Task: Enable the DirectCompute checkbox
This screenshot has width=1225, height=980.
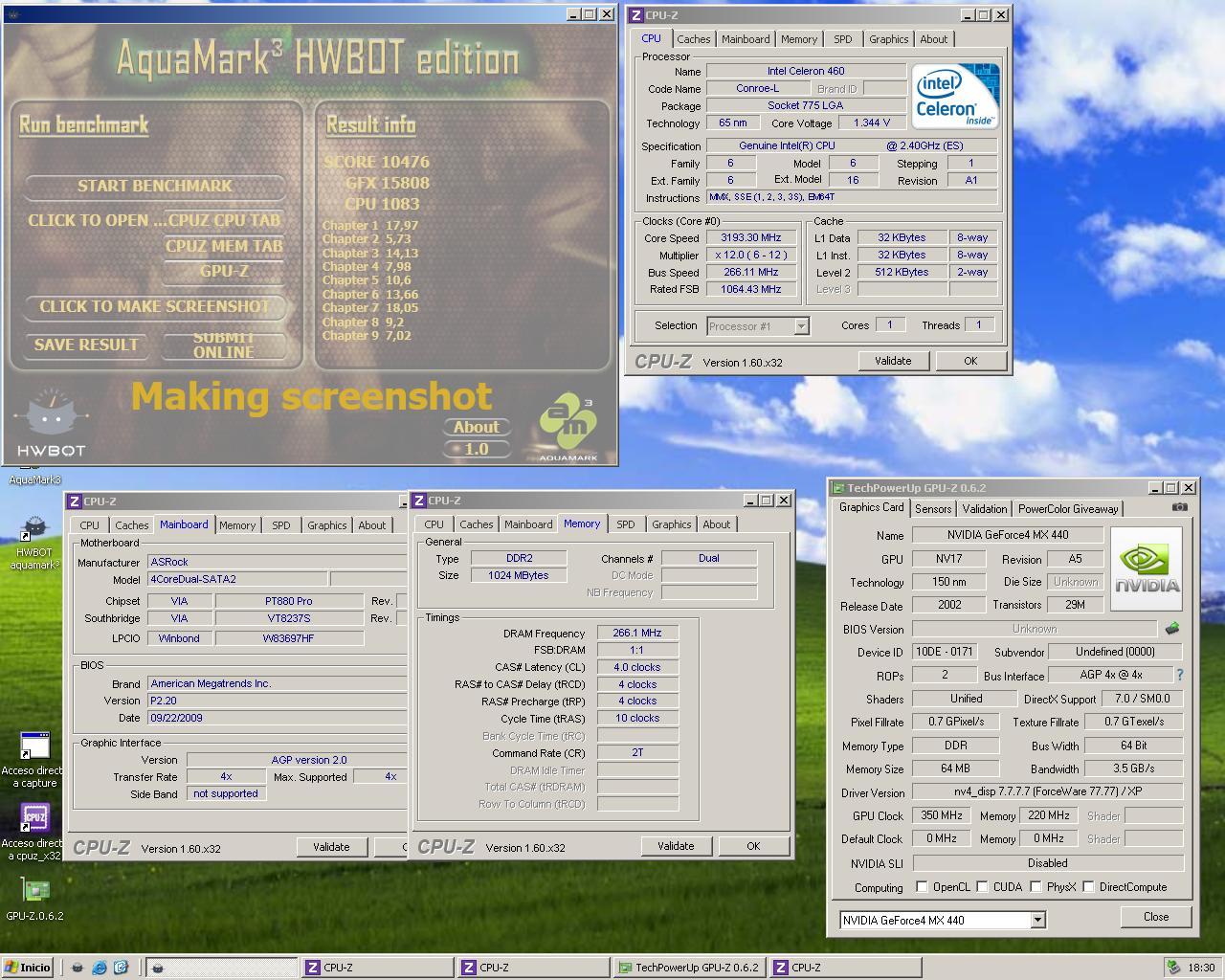Action: click(1088, 887)
